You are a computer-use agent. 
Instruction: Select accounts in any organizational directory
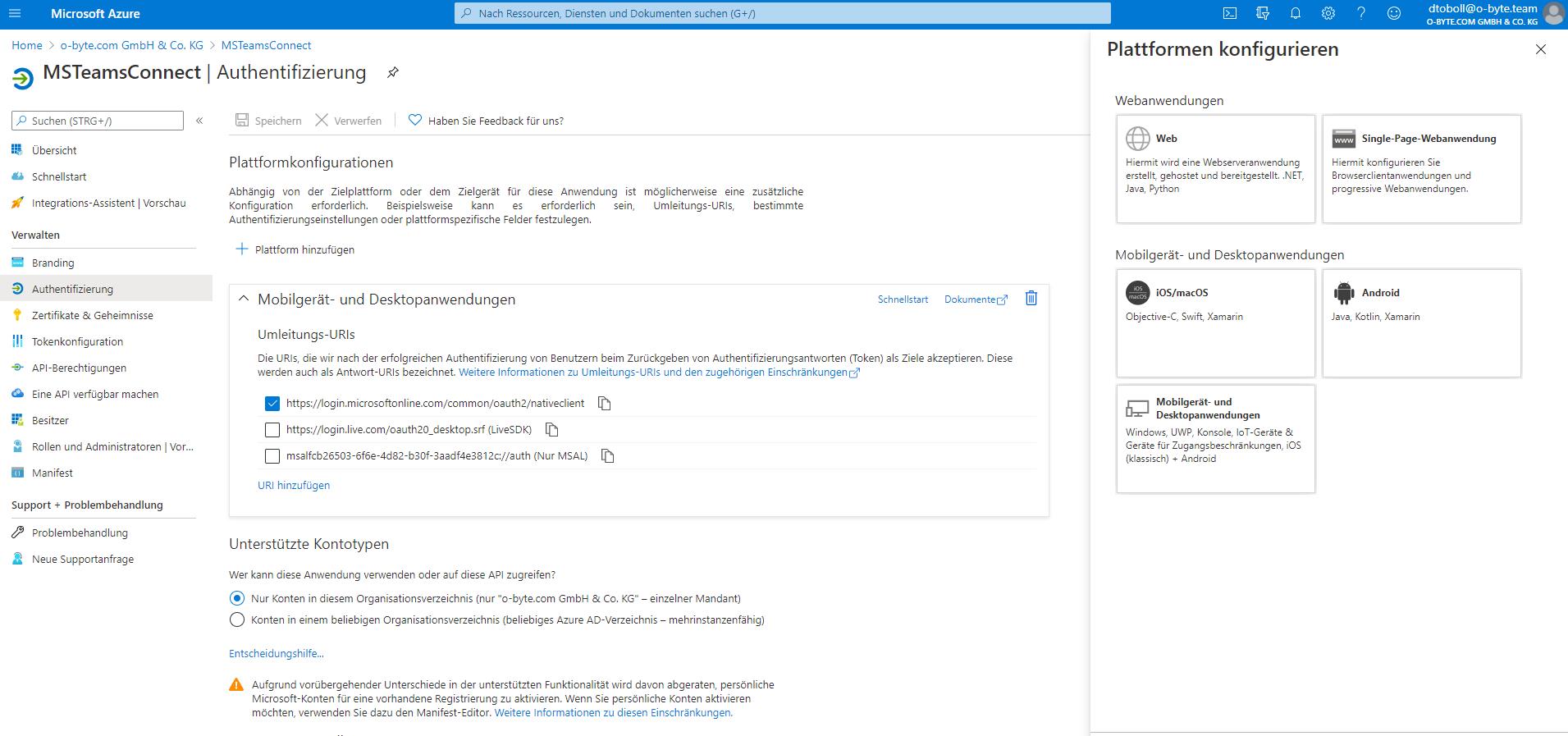237,620
